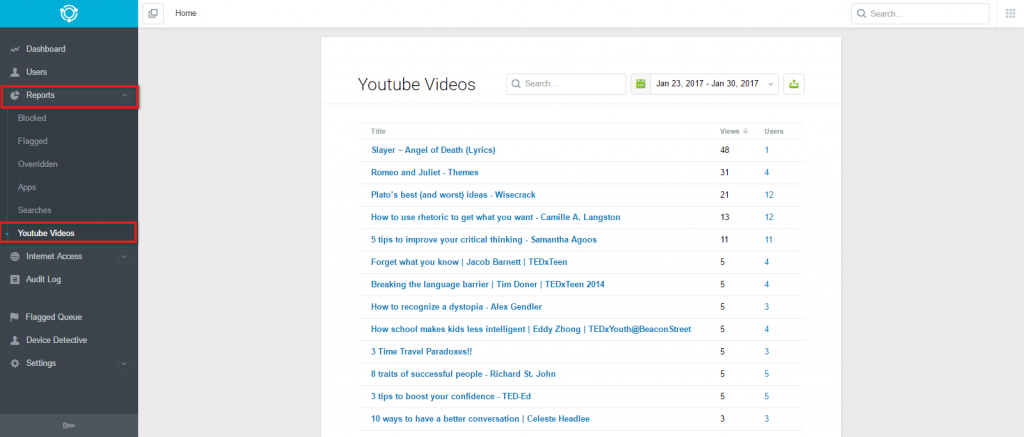The width and height of the screenshot is (1024, 437).
Task: Click user count 4 for Romeo and Juliet row
Action: pos(767,172)
